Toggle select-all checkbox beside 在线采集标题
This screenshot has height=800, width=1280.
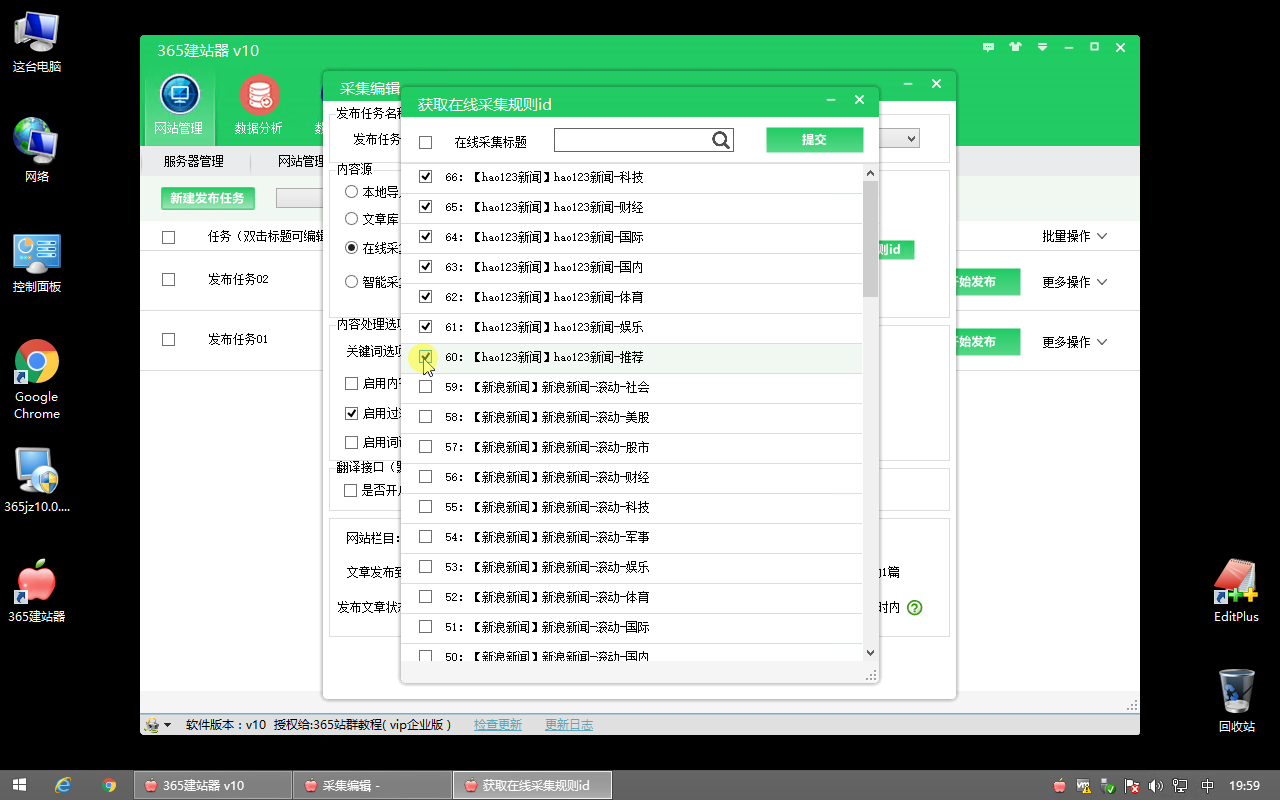(426, 142)
